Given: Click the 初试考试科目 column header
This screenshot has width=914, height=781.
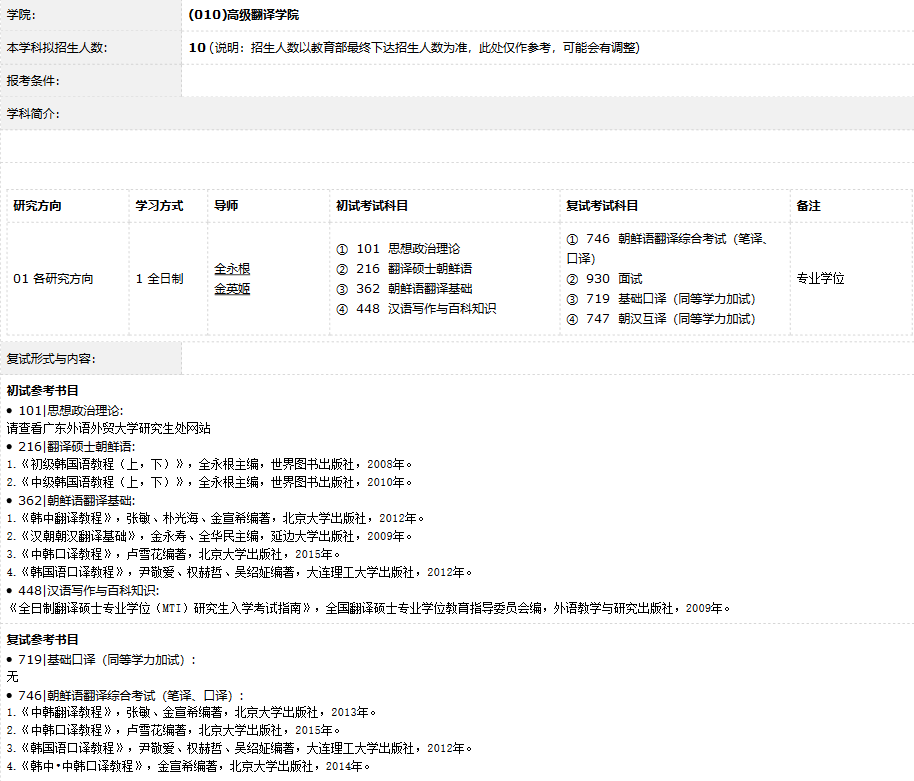Looking at the screenshot, I should (x=372, y=206).
